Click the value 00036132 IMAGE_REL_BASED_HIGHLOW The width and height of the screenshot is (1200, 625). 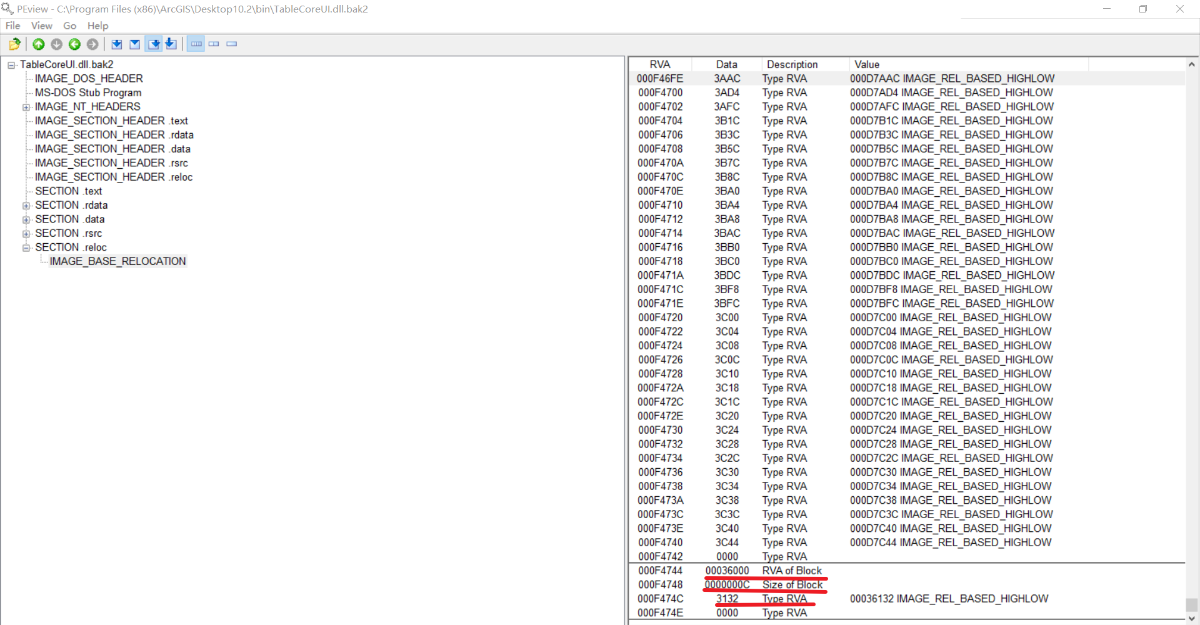(949, 598)
